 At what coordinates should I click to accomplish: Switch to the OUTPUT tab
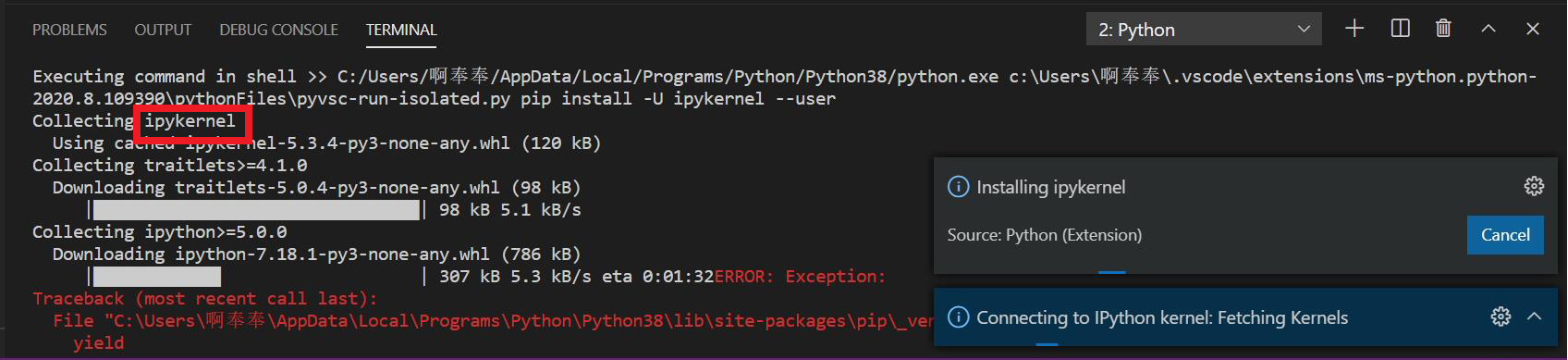tap(163, 30)
